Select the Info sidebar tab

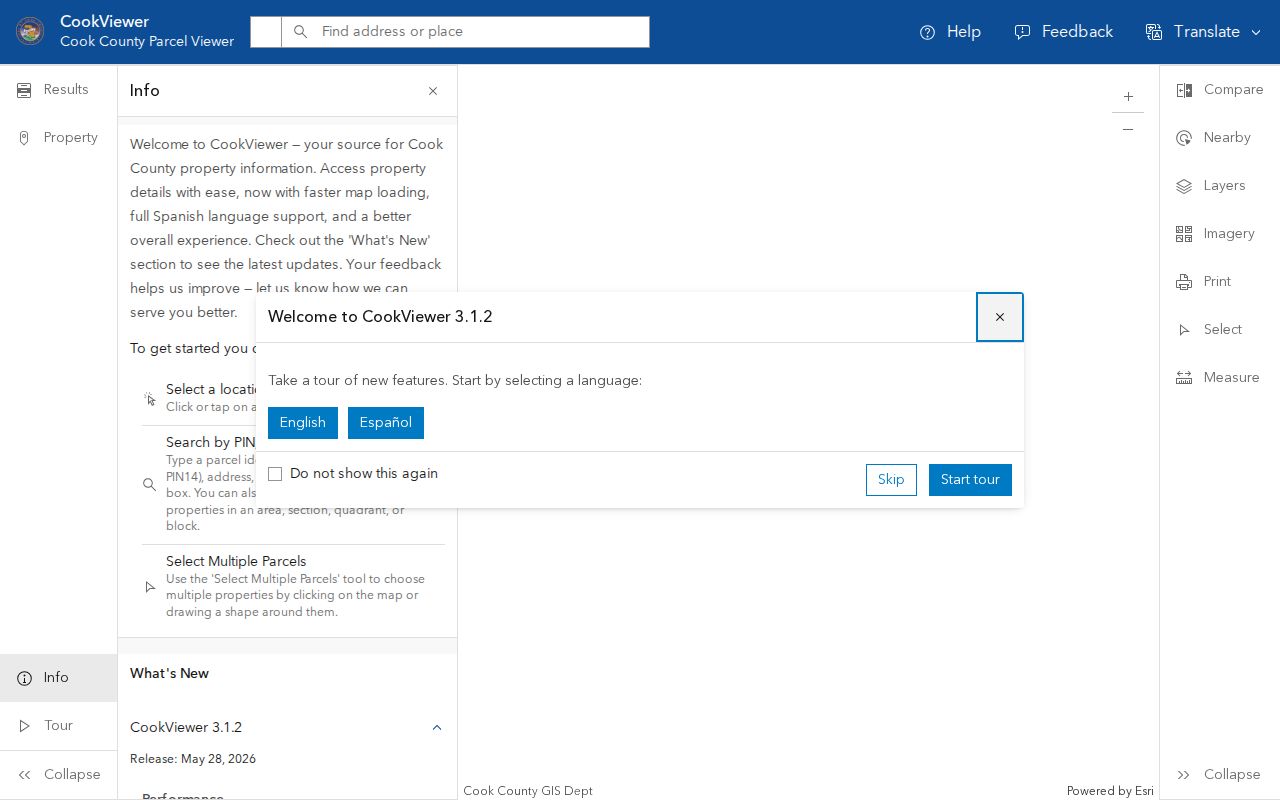click(x=58, y=678)
